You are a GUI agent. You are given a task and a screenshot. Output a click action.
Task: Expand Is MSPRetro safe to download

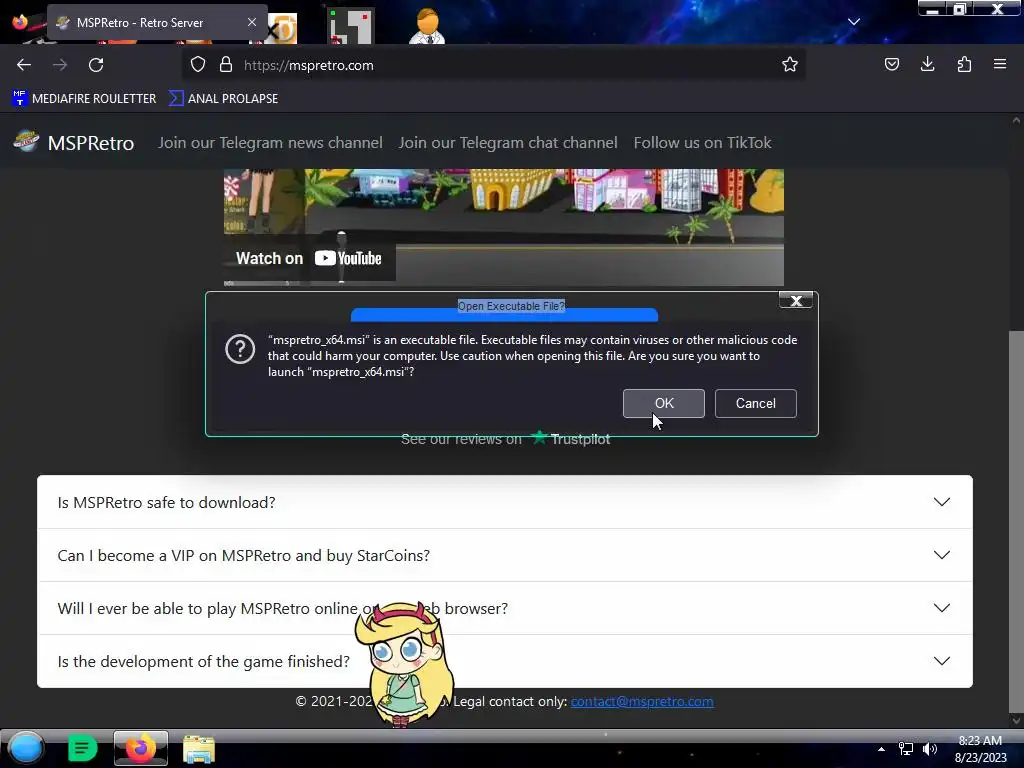pyautogui.click(x=505, y=502)
